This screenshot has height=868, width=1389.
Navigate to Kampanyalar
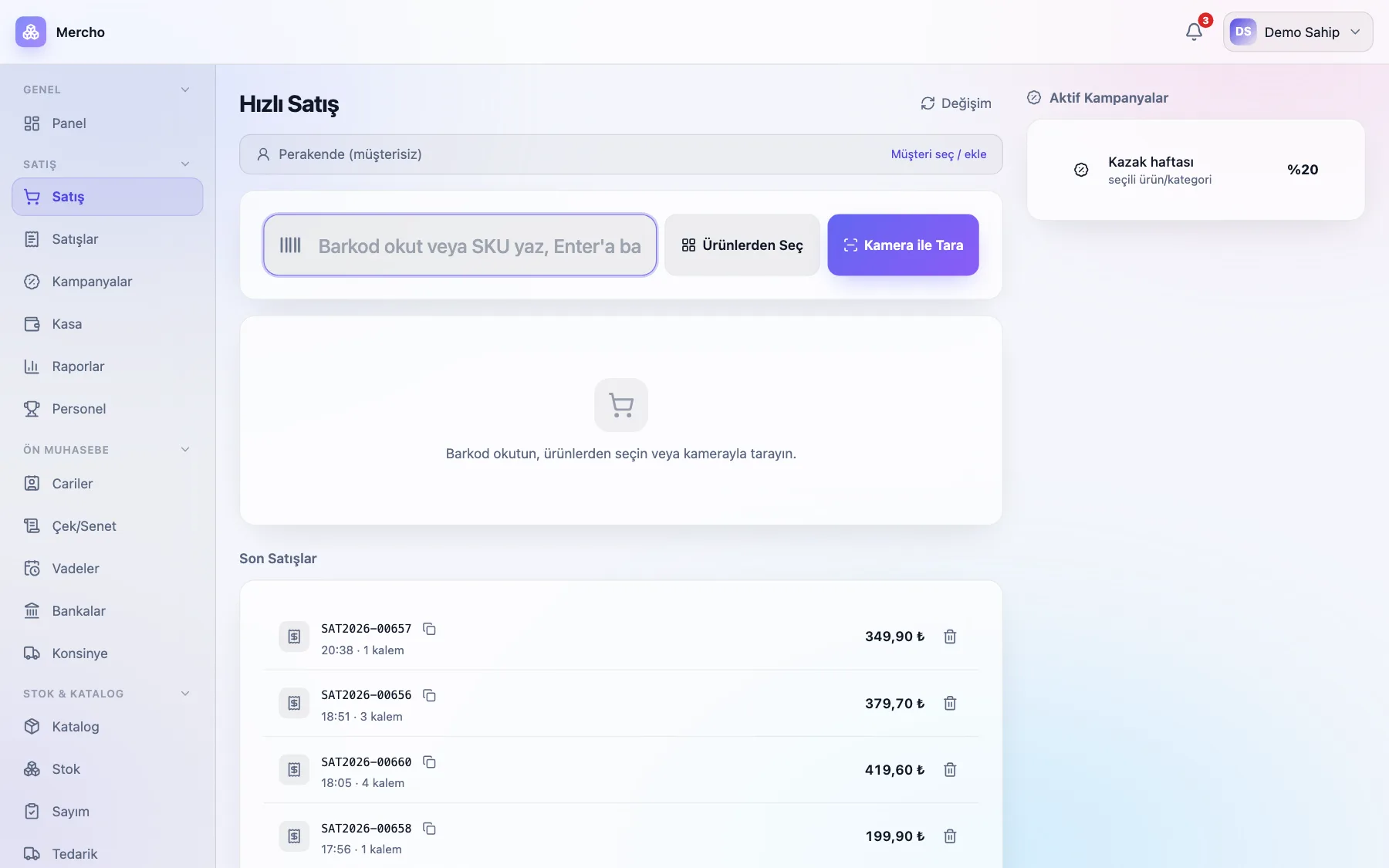[x=107, y=282]
